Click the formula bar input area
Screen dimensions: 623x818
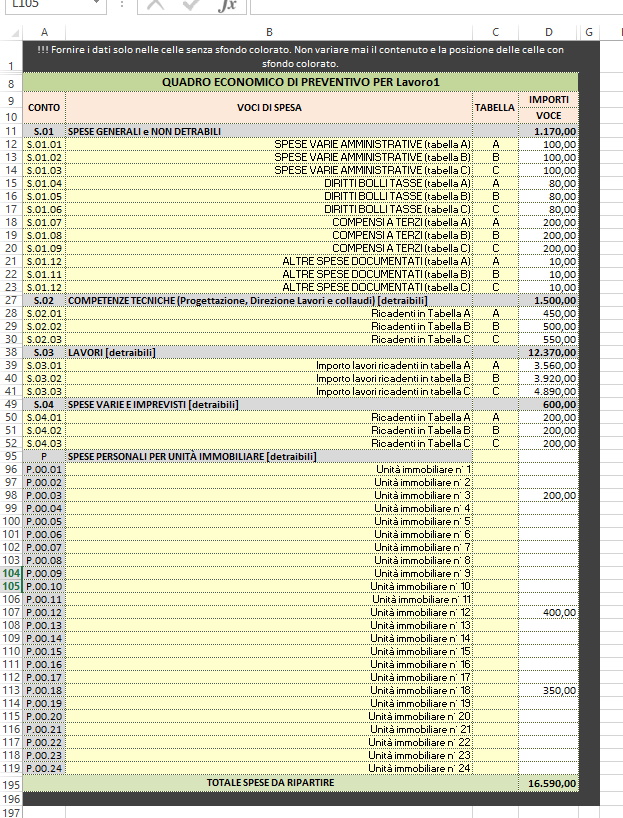[436, 5]
